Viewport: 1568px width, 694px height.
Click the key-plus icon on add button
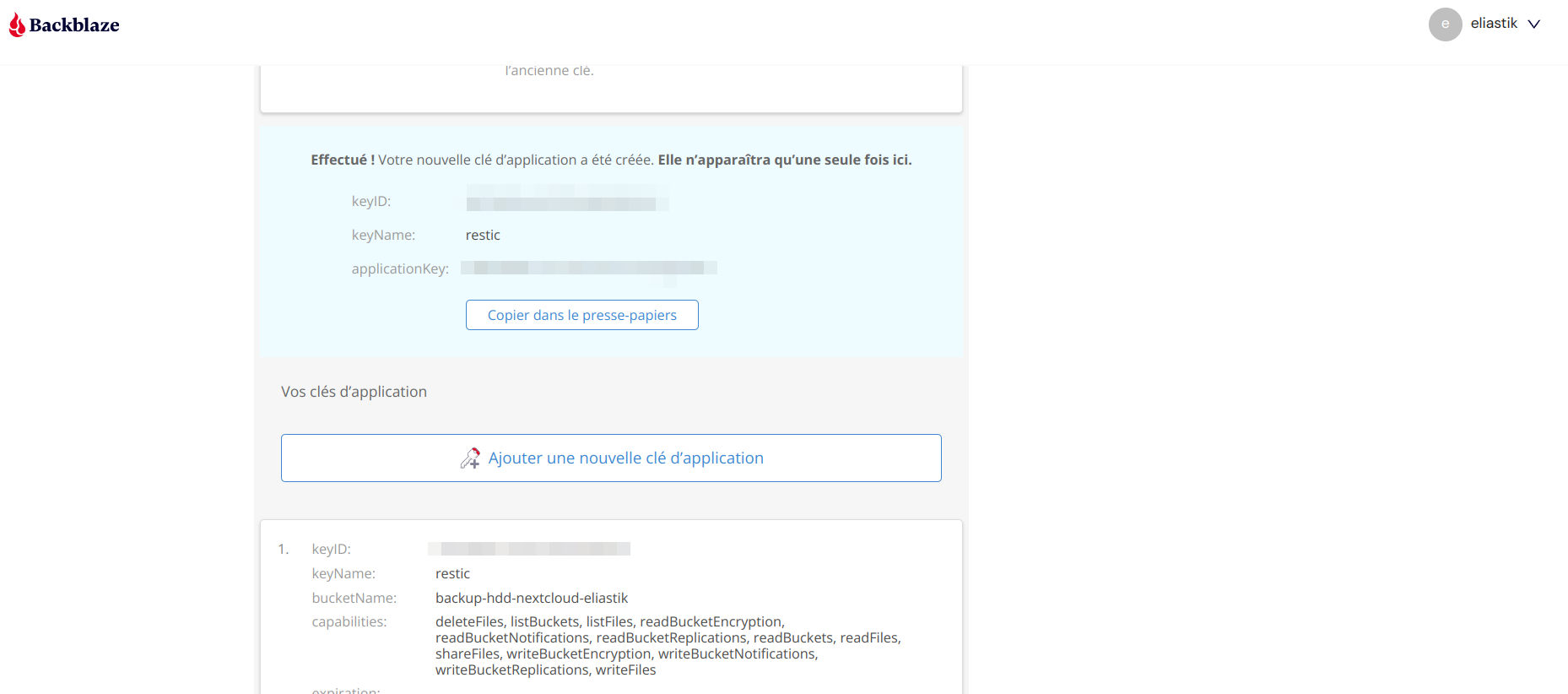(470, 458)
